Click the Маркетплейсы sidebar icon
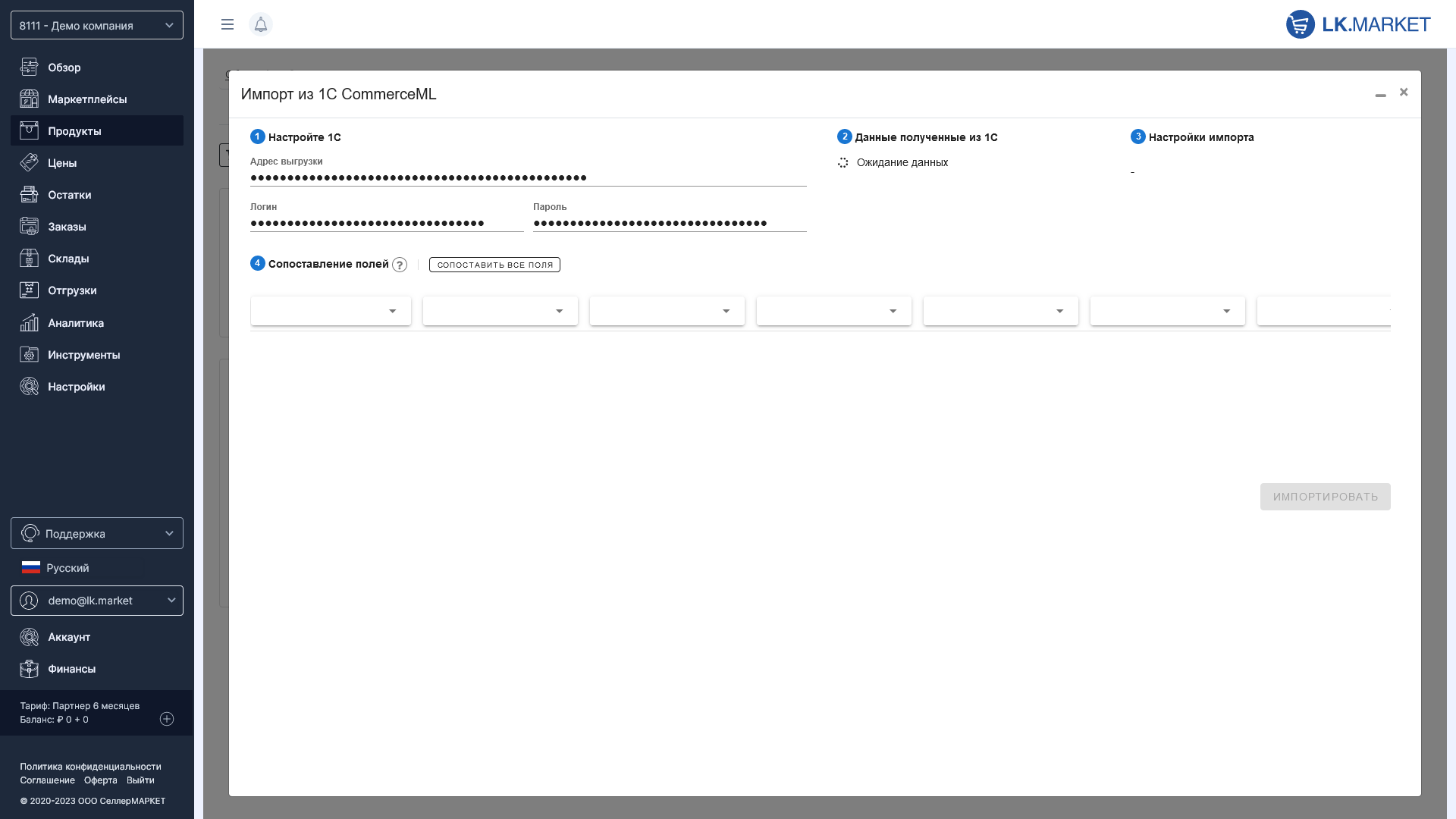This screenshot has width=1456, height=819. coord(29,99)
